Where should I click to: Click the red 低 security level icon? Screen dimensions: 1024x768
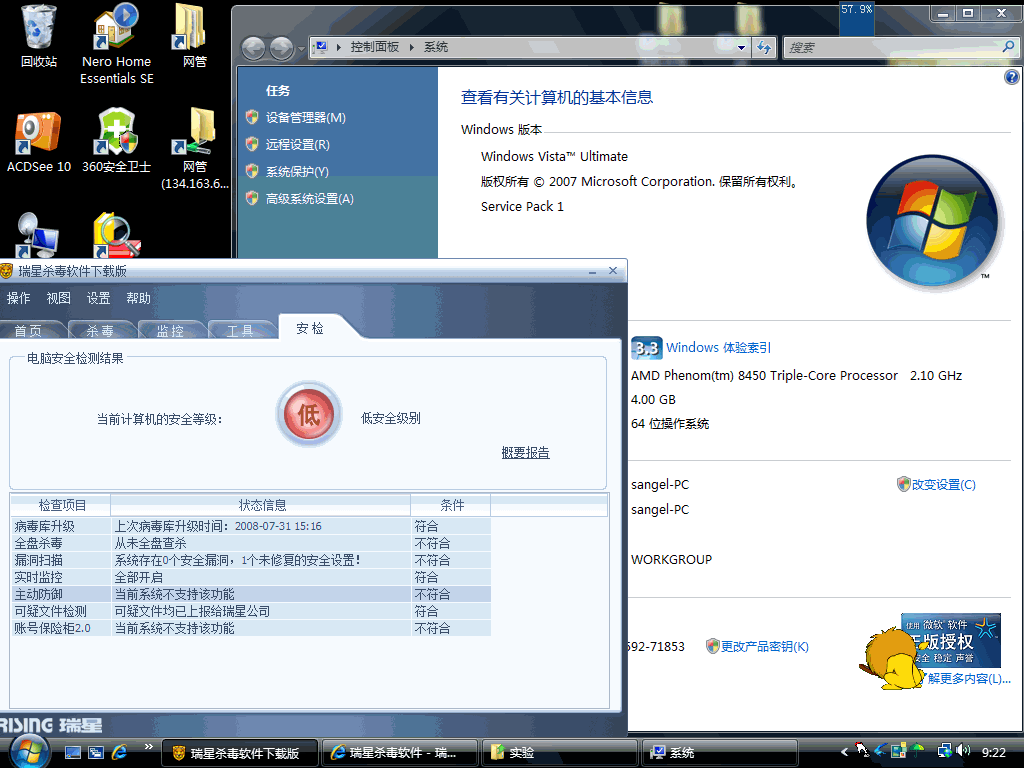coord(308,415)
